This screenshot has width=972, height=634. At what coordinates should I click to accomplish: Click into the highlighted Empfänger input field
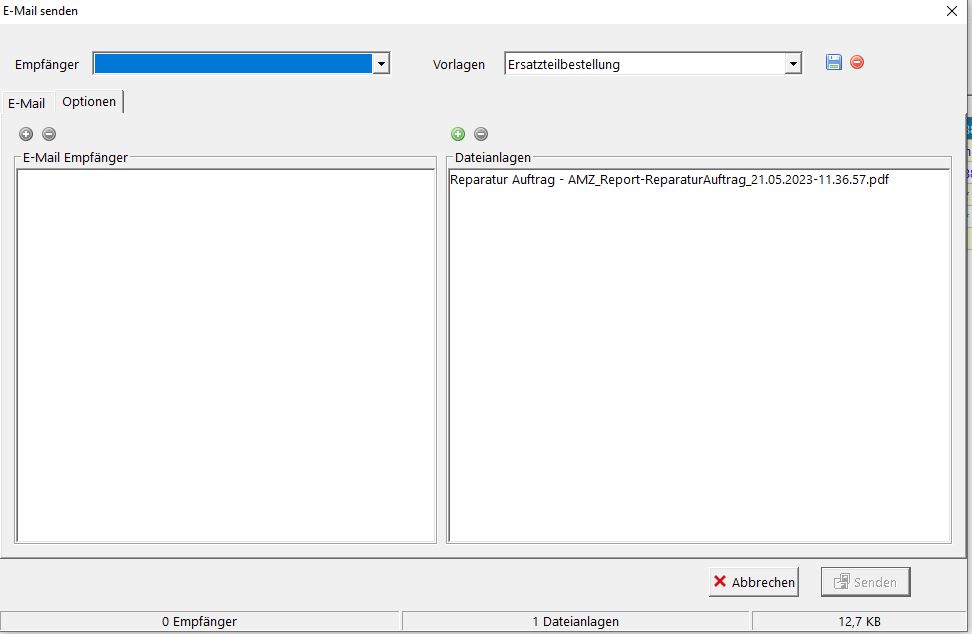232,64
